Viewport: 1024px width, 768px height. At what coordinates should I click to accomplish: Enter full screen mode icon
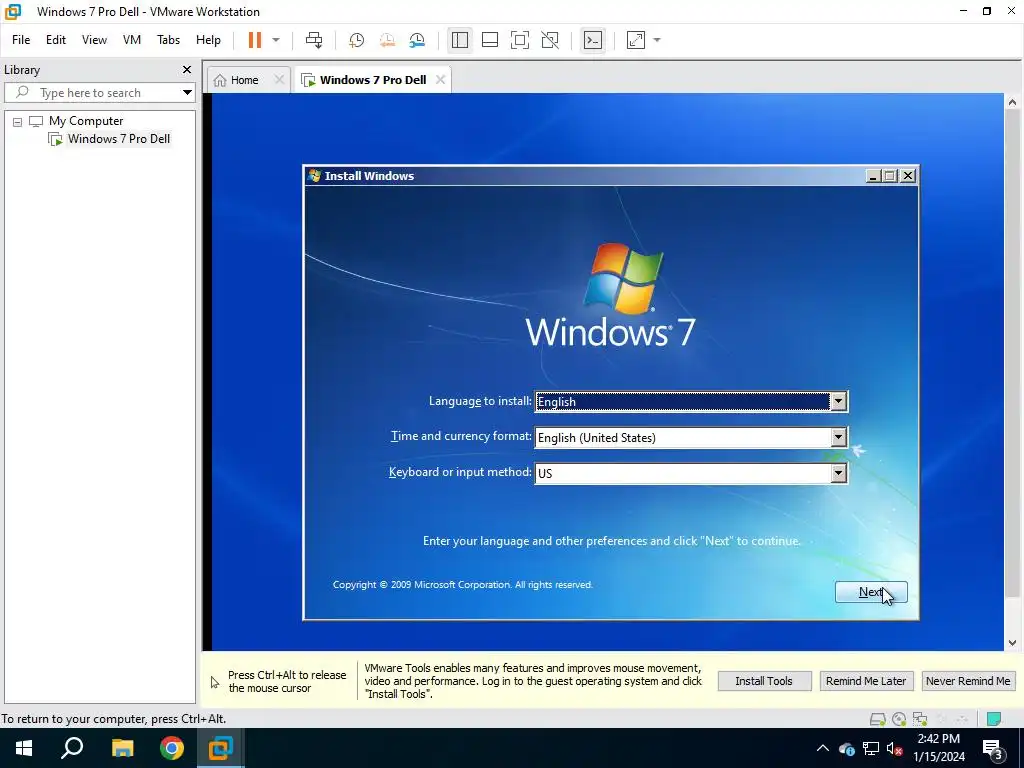click(520, 40)
